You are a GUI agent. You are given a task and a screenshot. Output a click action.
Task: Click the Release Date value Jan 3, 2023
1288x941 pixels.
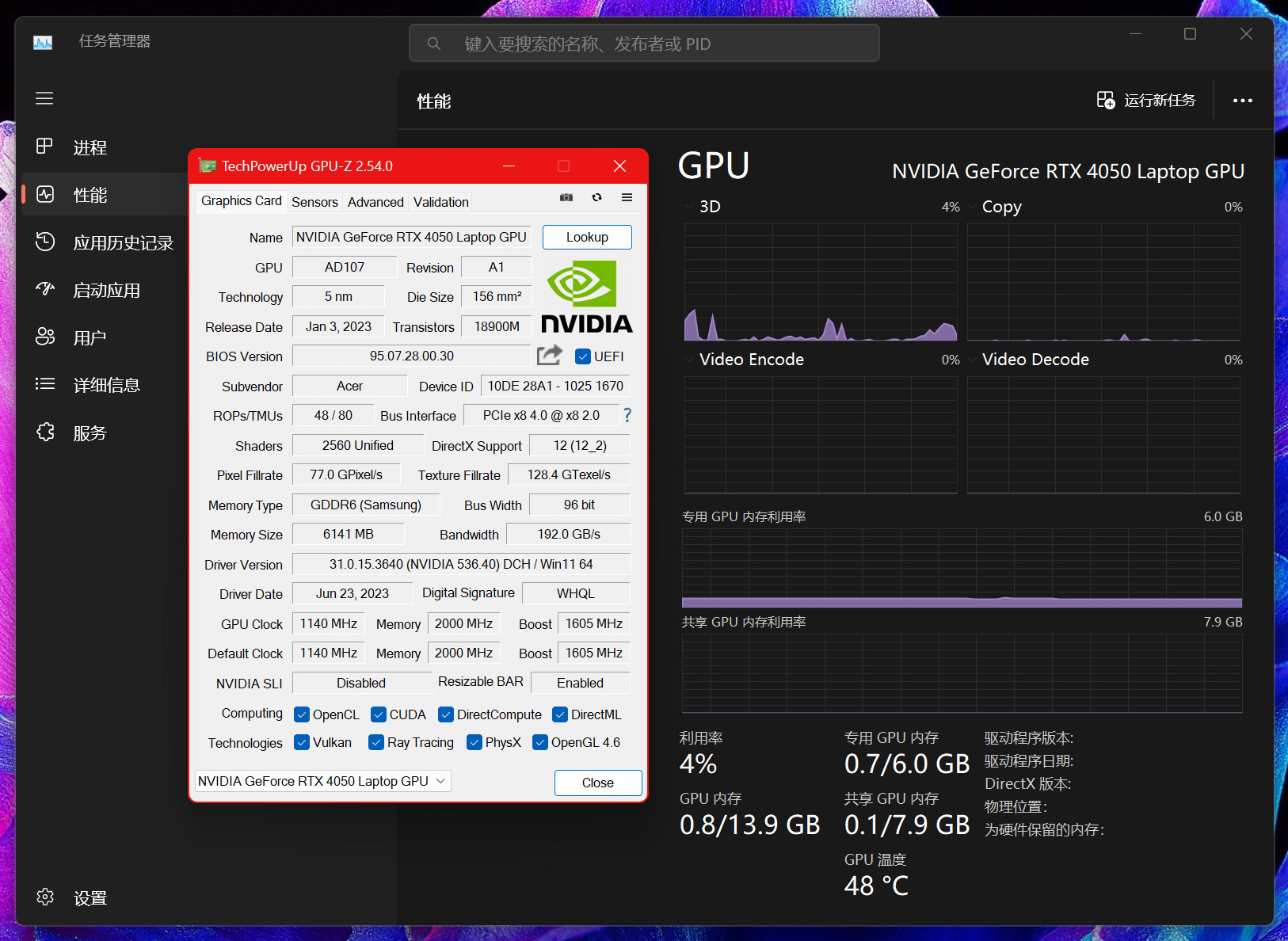coord(338,326)
